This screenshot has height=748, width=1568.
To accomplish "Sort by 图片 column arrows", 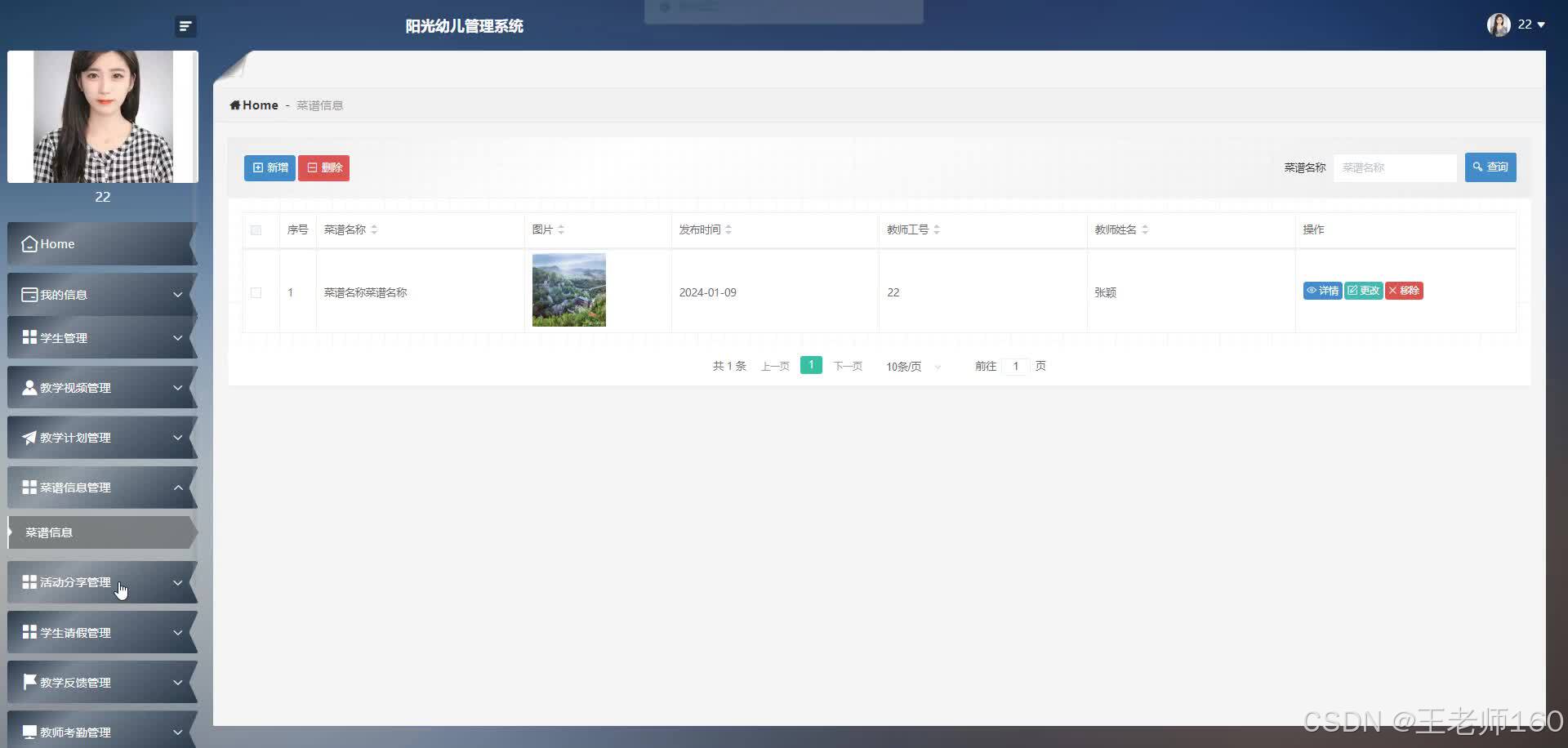I will point(561,229).
